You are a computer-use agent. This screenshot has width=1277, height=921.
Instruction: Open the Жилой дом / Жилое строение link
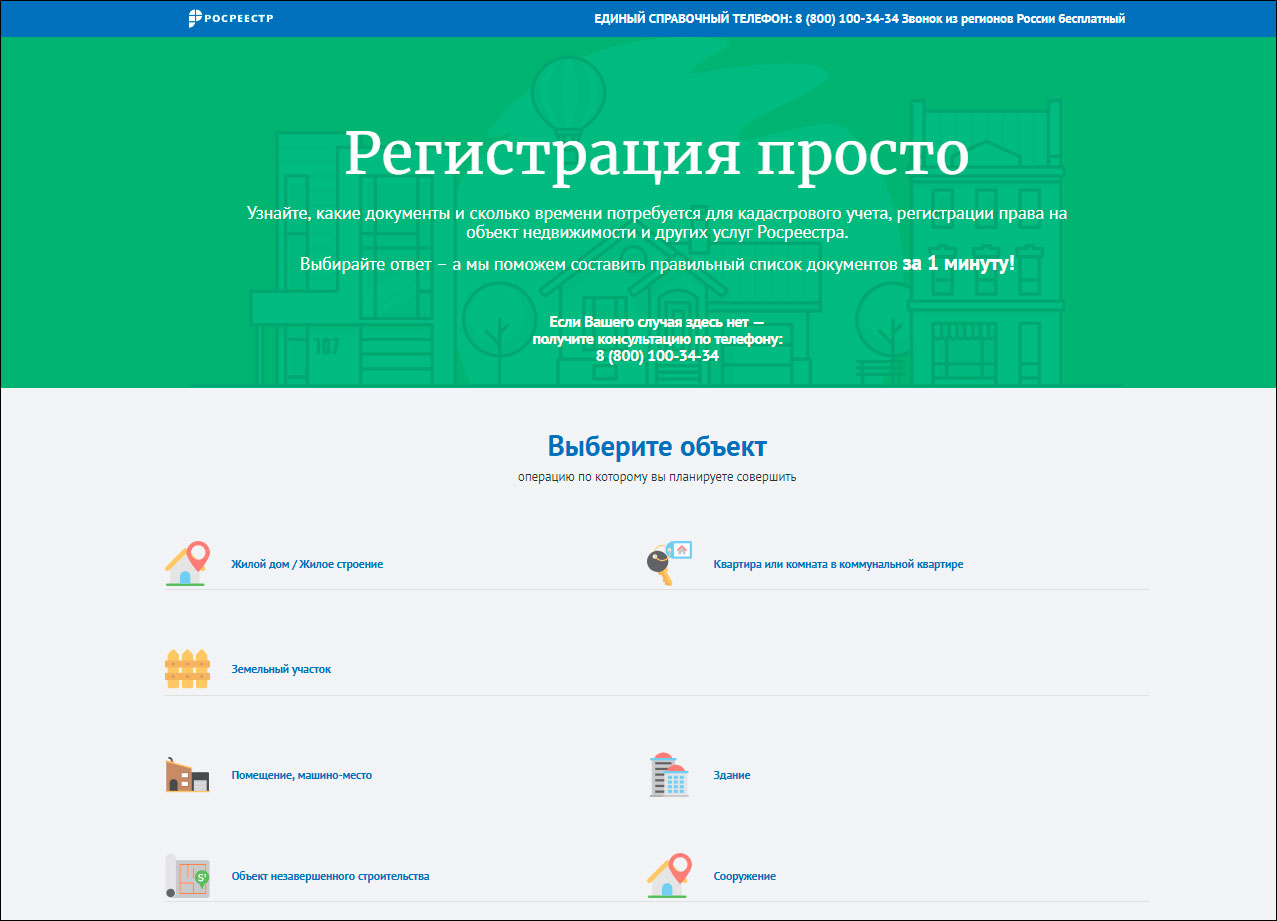307,564
